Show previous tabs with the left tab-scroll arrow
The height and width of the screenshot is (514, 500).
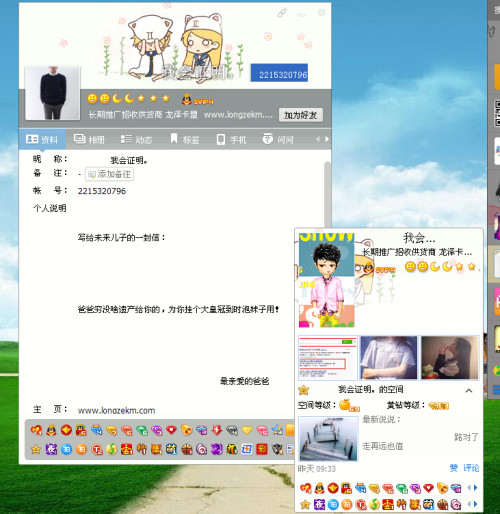click(318, 139)
